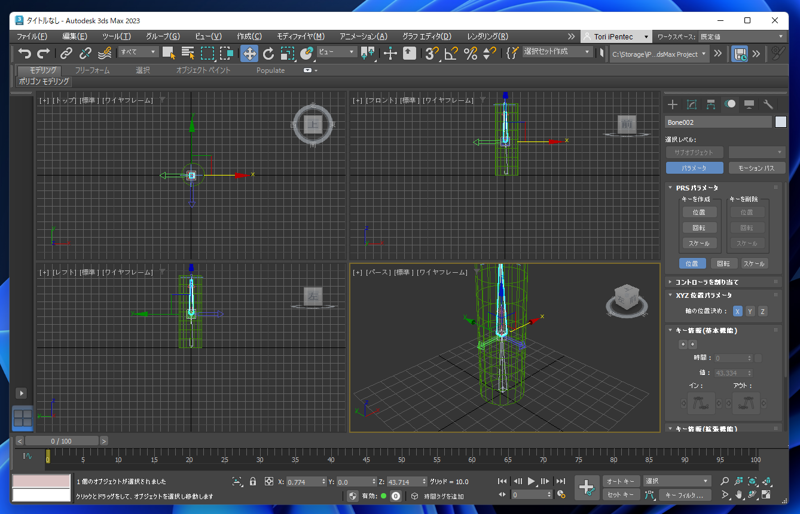This screenshot has width=800, height=514.
Task: Click Rectangular Selection Region icon
Action: pos(207,53)
